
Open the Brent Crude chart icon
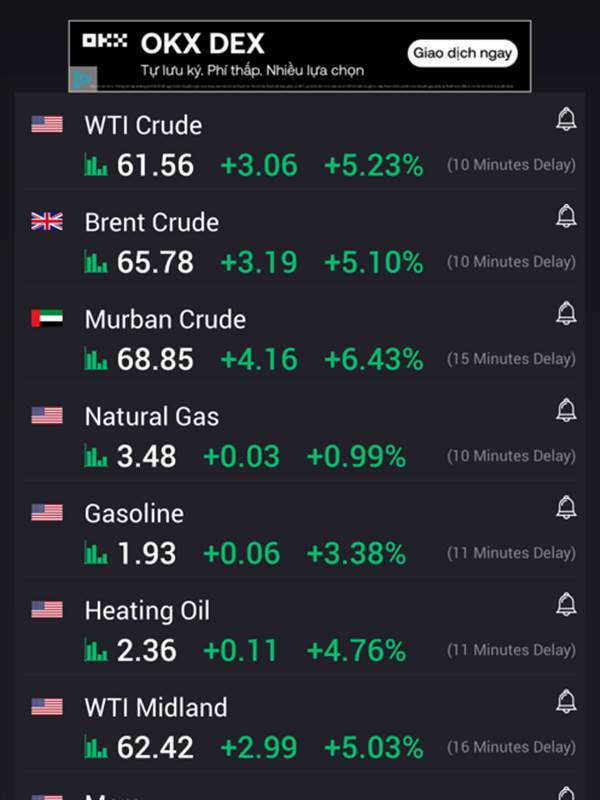pyautogui.click(x=97, y=263)
